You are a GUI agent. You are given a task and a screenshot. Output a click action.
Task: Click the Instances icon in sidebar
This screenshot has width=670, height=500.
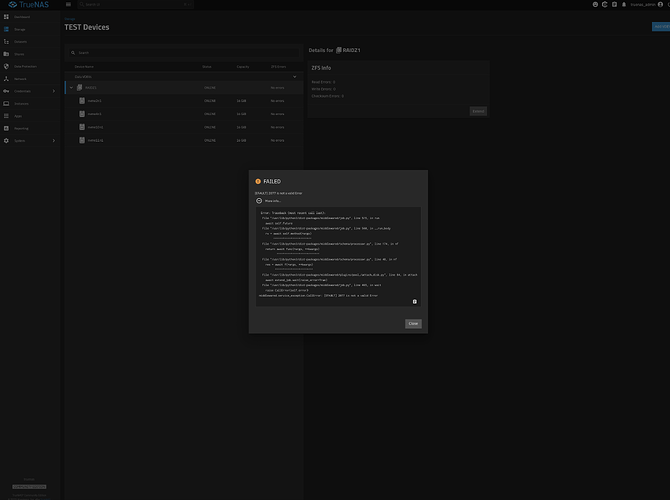6,103
